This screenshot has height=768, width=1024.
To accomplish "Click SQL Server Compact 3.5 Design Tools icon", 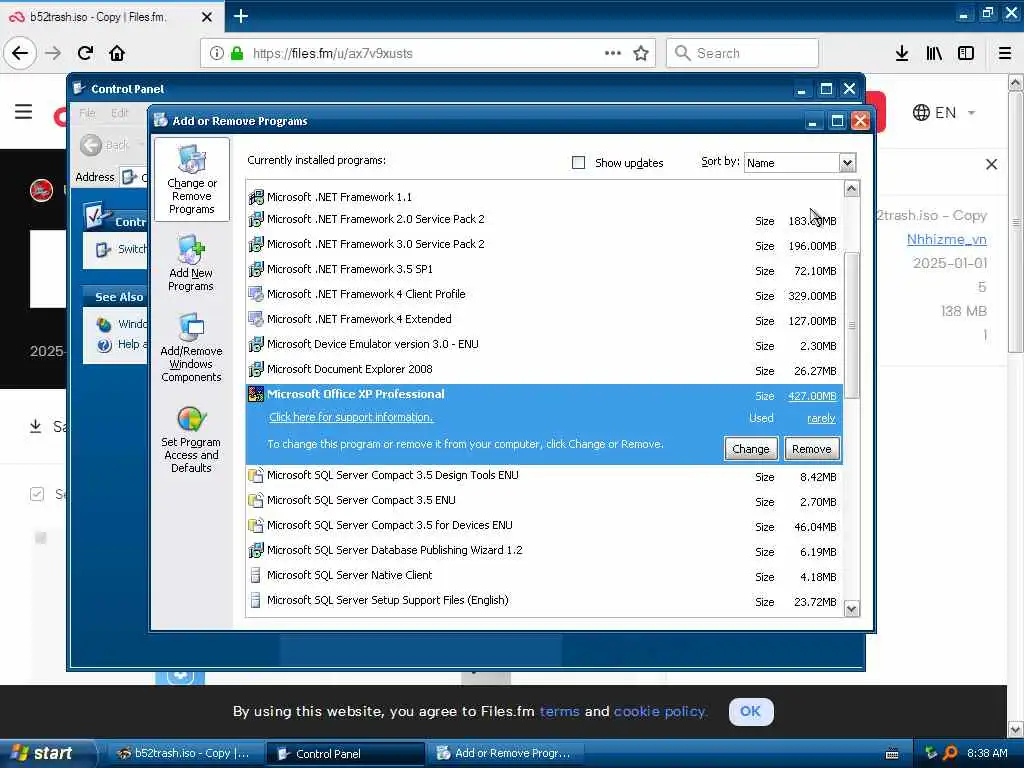I will pyautogui.click(x=256, y=475).
